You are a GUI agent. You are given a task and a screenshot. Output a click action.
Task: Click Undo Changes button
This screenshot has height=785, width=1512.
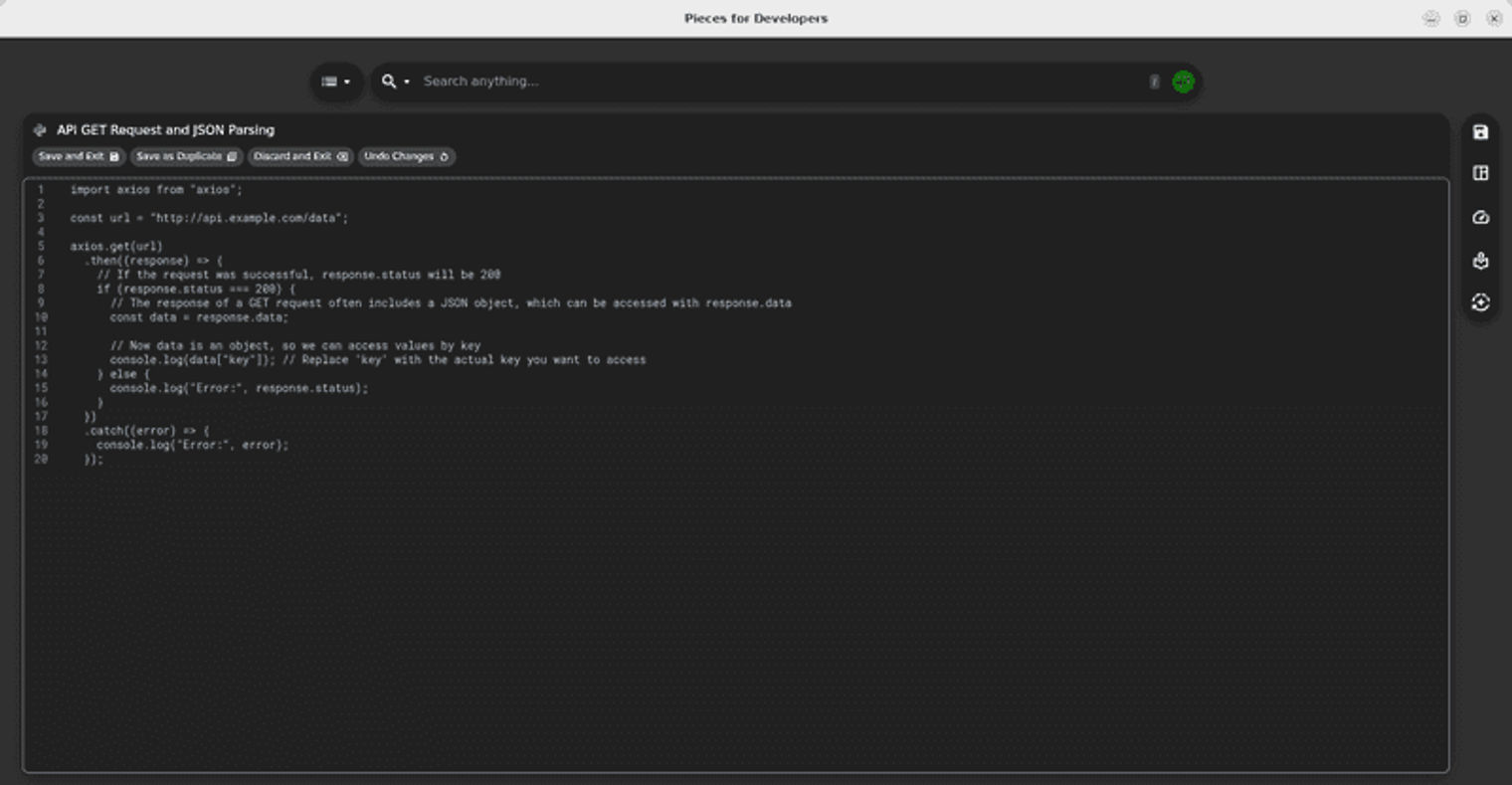pyautogui.click(x=406, y=156)
